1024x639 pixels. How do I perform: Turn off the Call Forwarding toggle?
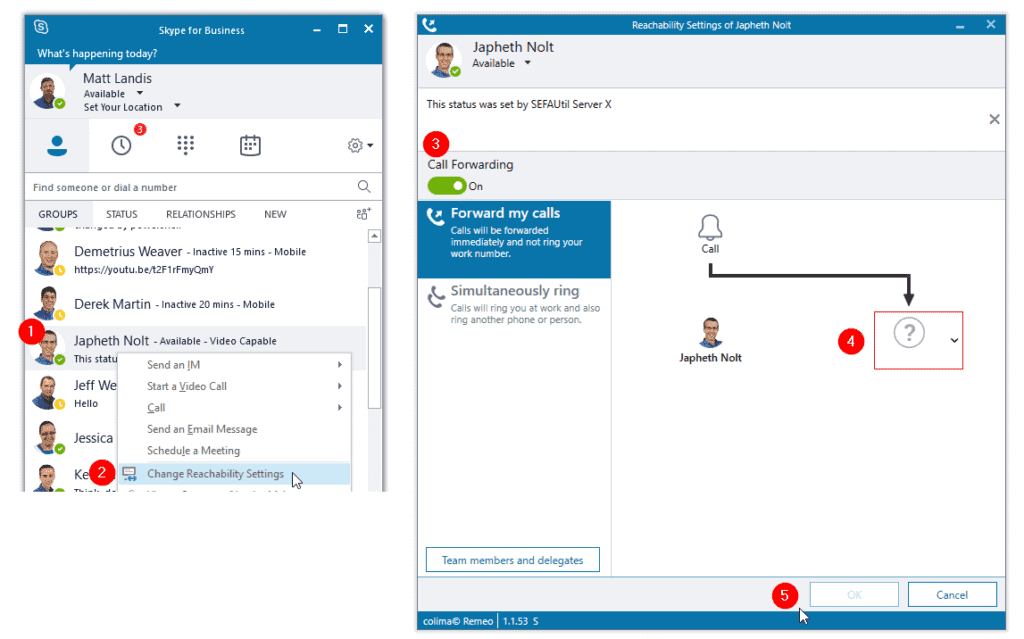[446, 186]
